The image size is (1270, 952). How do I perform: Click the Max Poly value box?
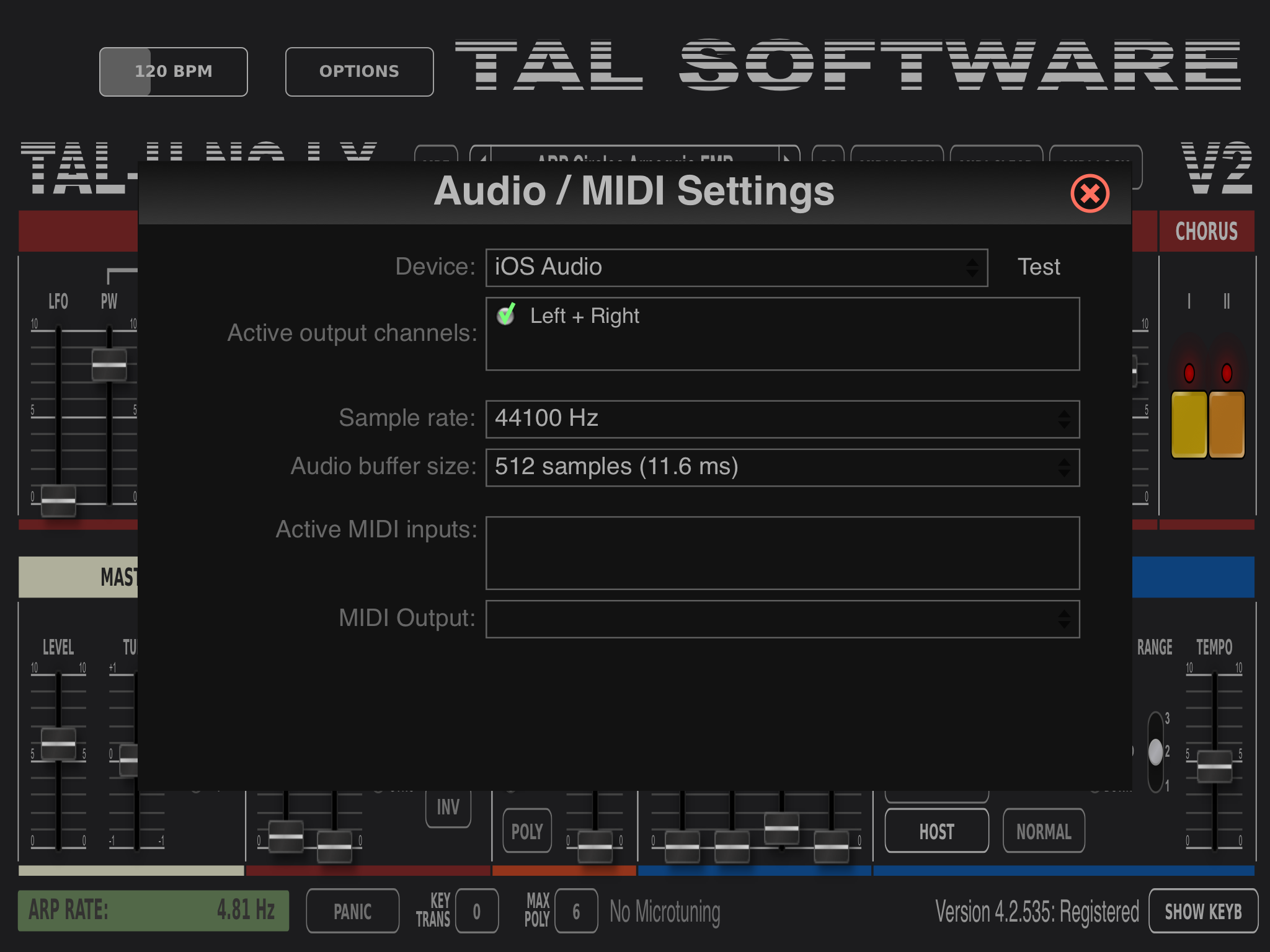576,911
